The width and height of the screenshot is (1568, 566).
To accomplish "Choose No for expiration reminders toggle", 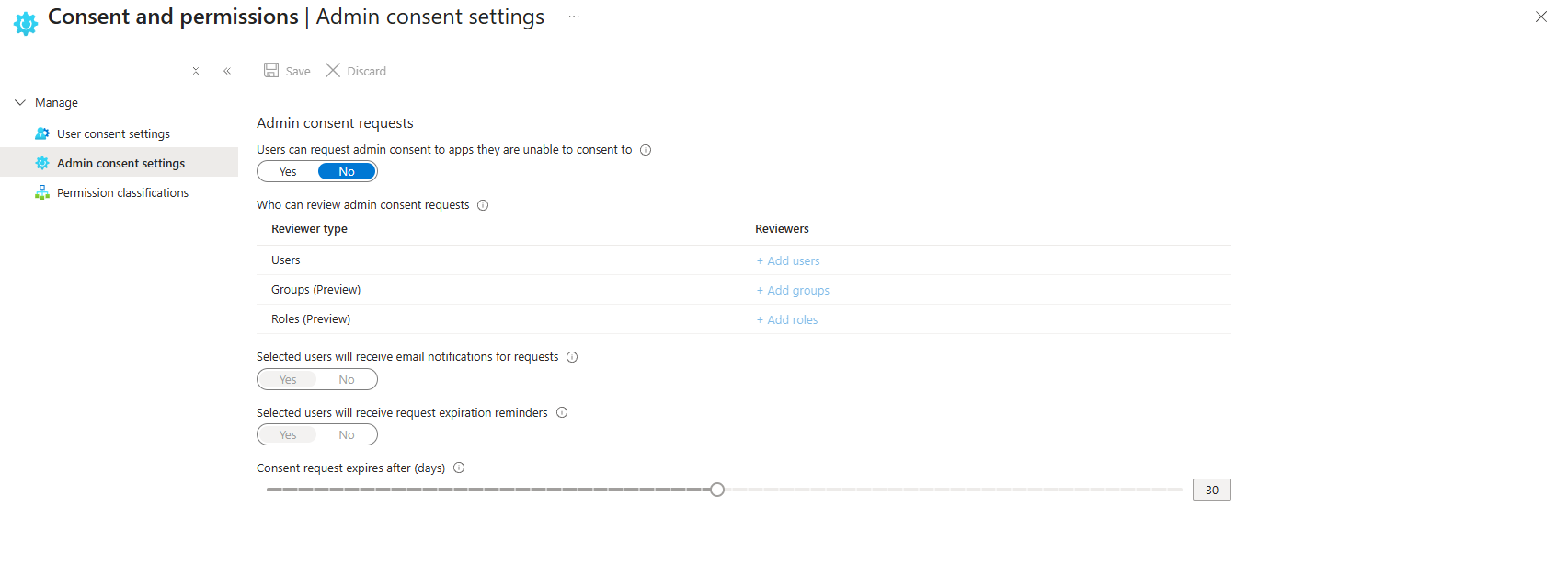I will pos(347,434).
